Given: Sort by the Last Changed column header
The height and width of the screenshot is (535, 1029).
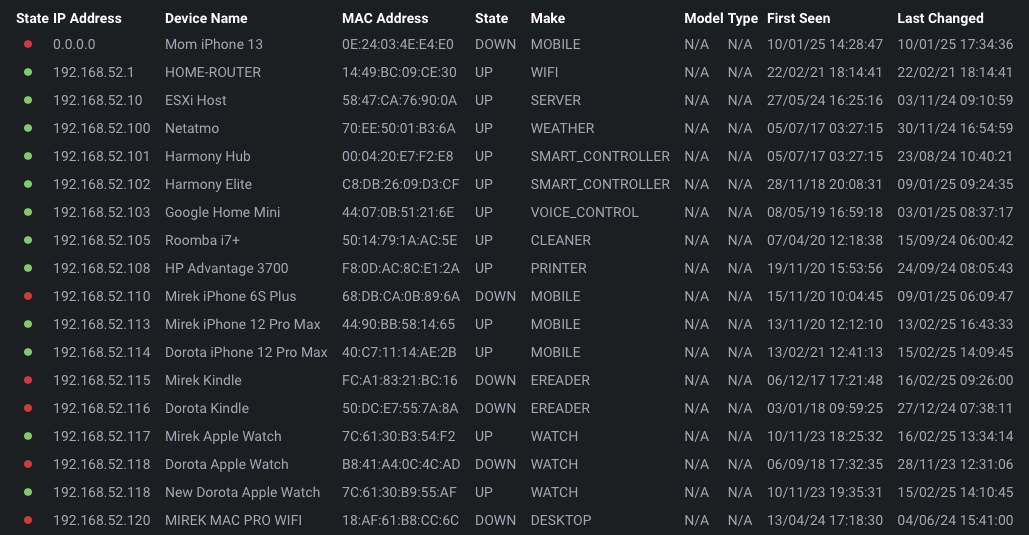Looking at the screenshot, I should coord(940,18).
